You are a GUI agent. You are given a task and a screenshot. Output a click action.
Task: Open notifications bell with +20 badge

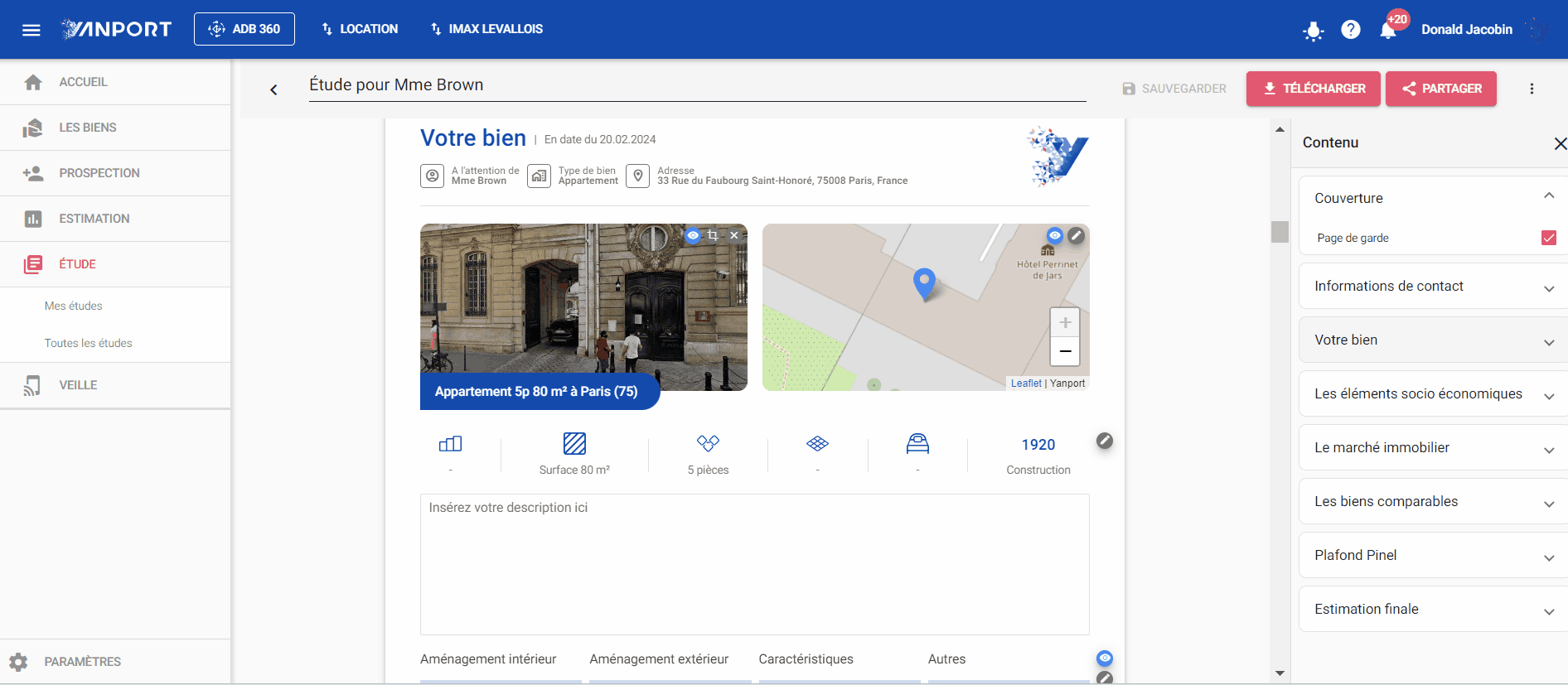click(x=1389, y=31)
